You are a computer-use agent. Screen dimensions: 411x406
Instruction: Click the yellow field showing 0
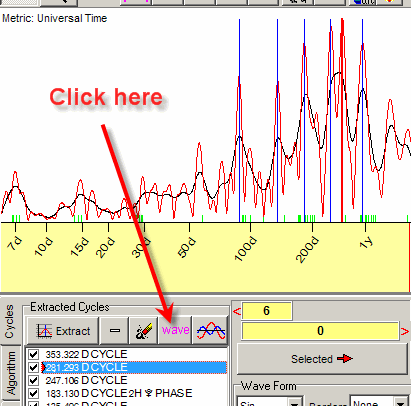pyautogui.click(x=320, y=331)
